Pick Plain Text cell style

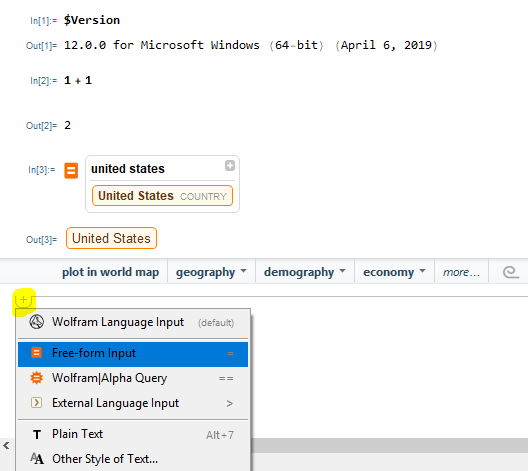point(133,434)
